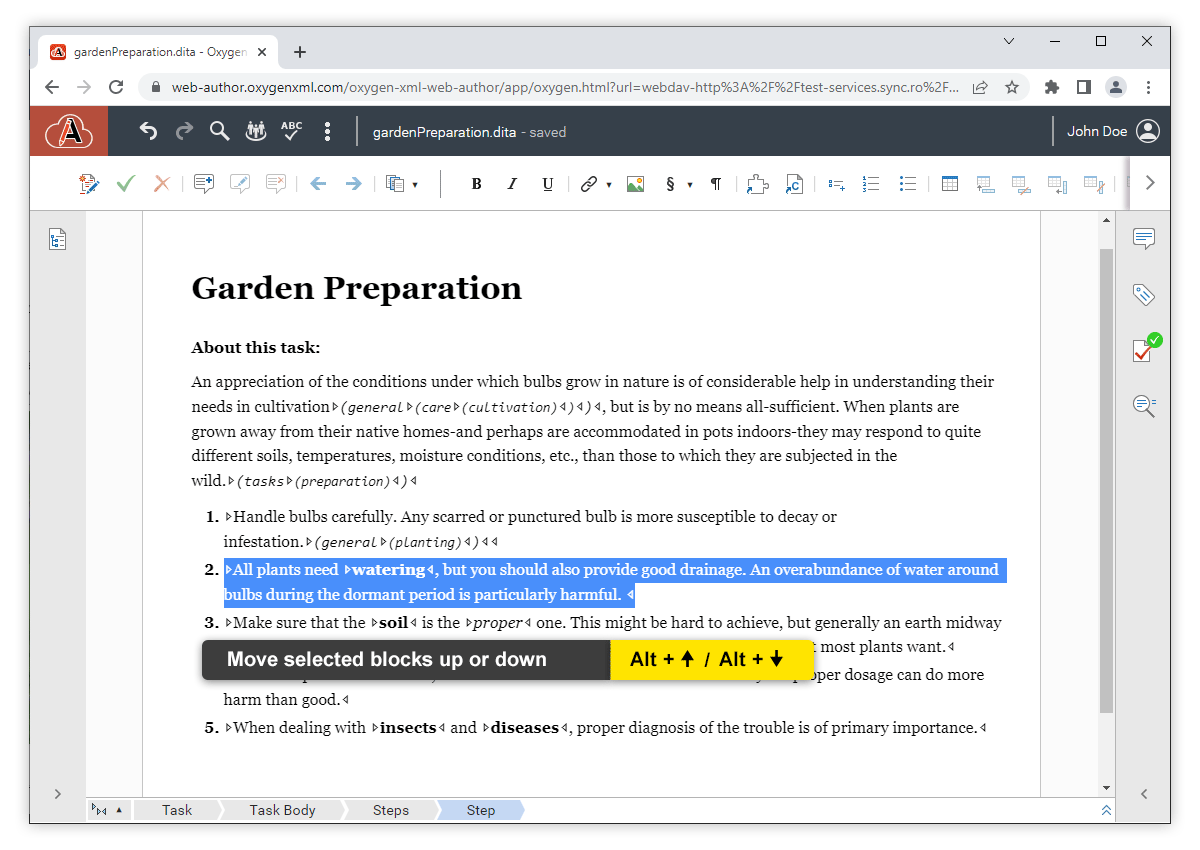
Task: Click the Step breadcrumb item
Action: 480,810
